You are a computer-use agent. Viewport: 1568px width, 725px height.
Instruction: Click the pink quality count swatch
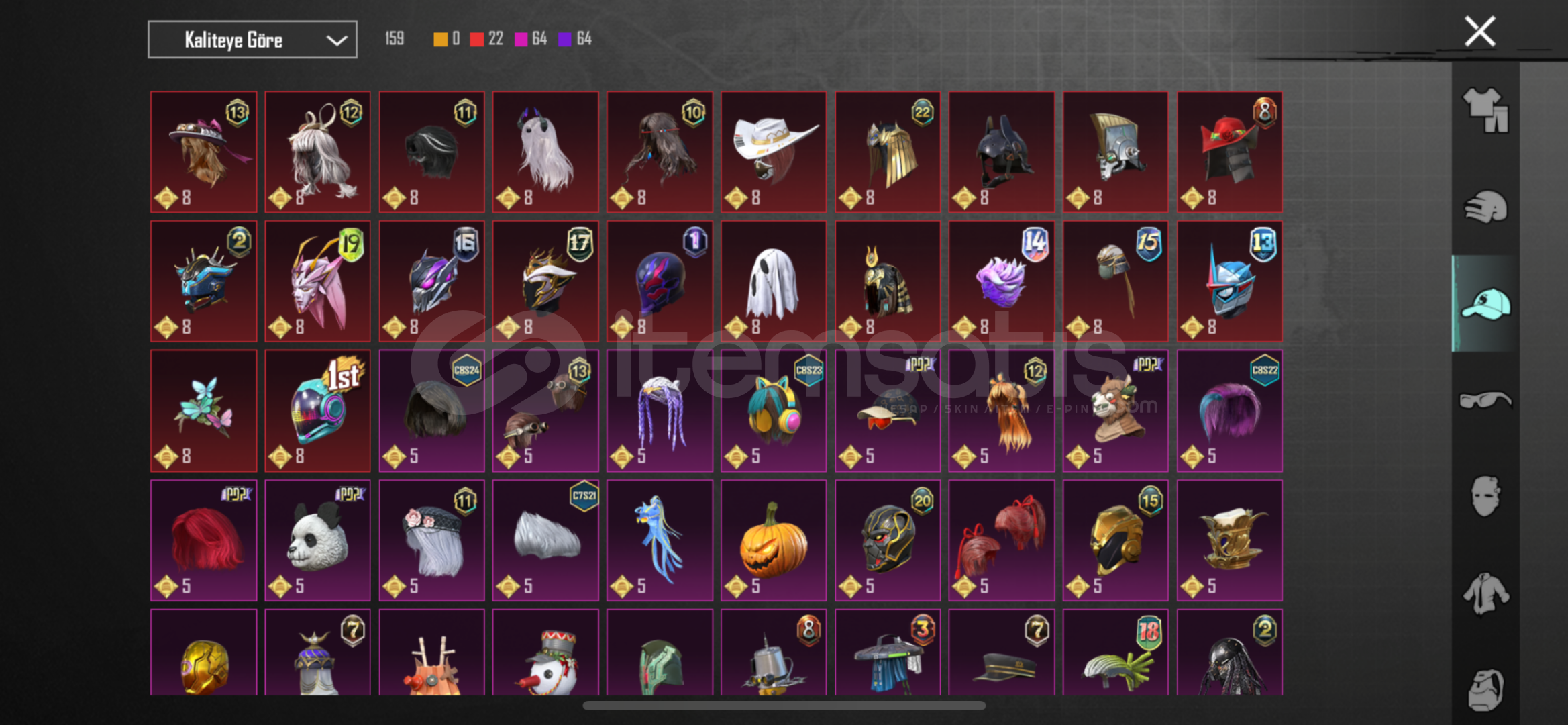[x=521, y=39]
